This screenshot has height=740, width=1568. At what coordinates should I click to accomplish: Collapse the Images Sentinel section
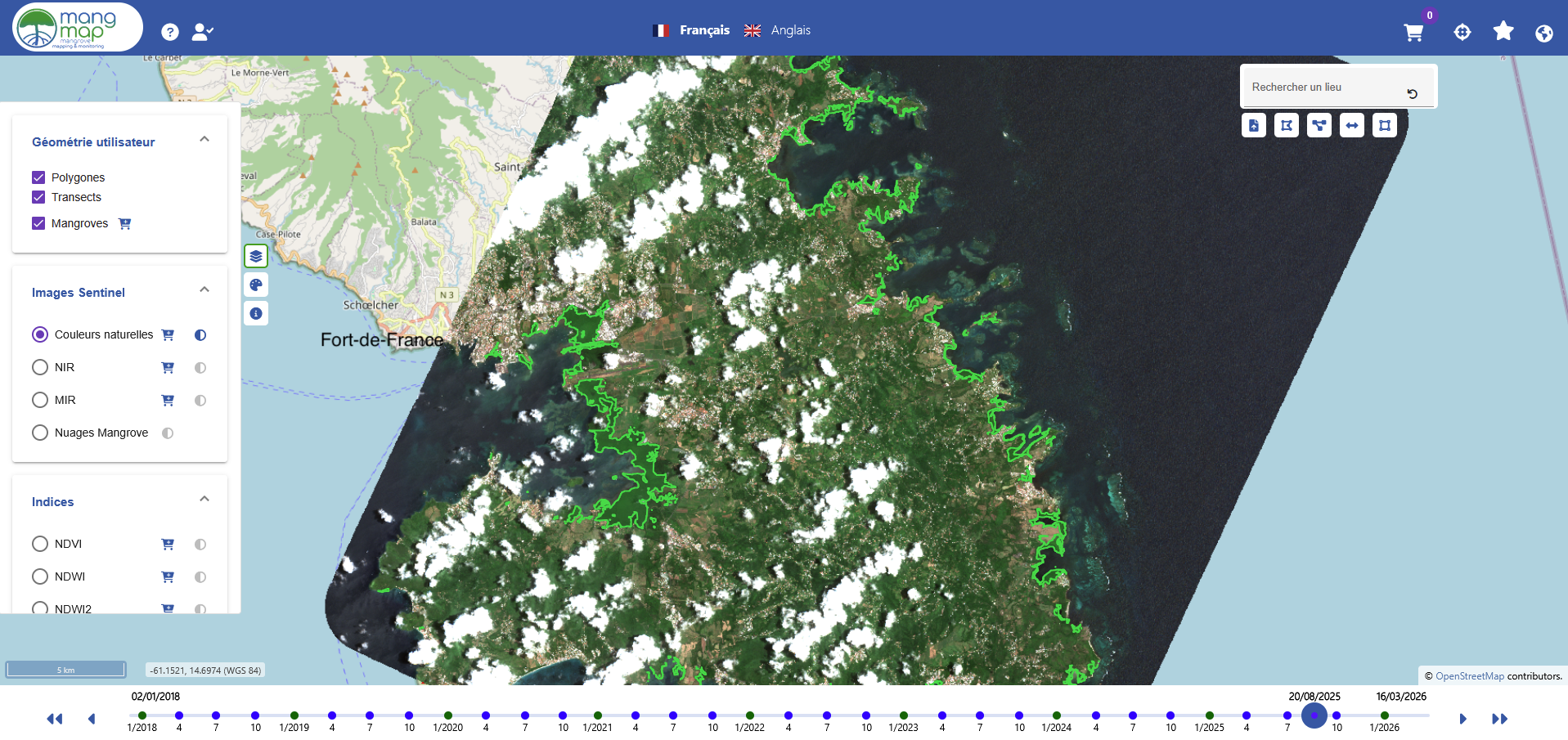(x=204, y=289)
